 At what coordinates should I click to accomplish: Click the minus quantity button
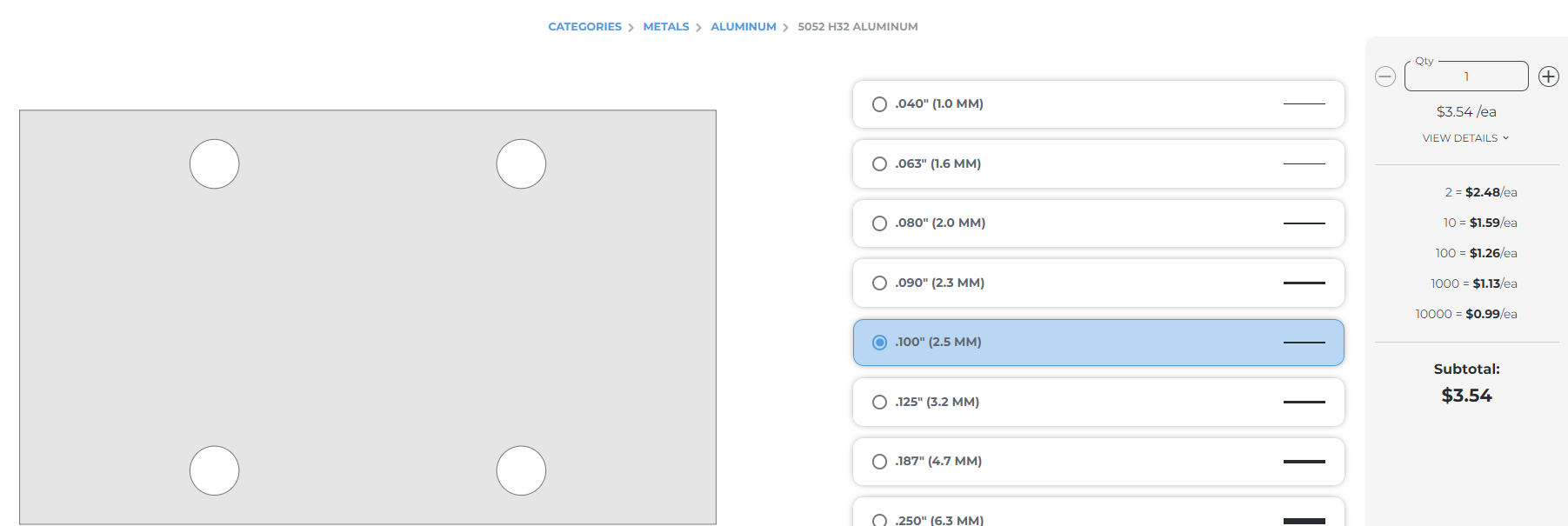[1385, 77]
